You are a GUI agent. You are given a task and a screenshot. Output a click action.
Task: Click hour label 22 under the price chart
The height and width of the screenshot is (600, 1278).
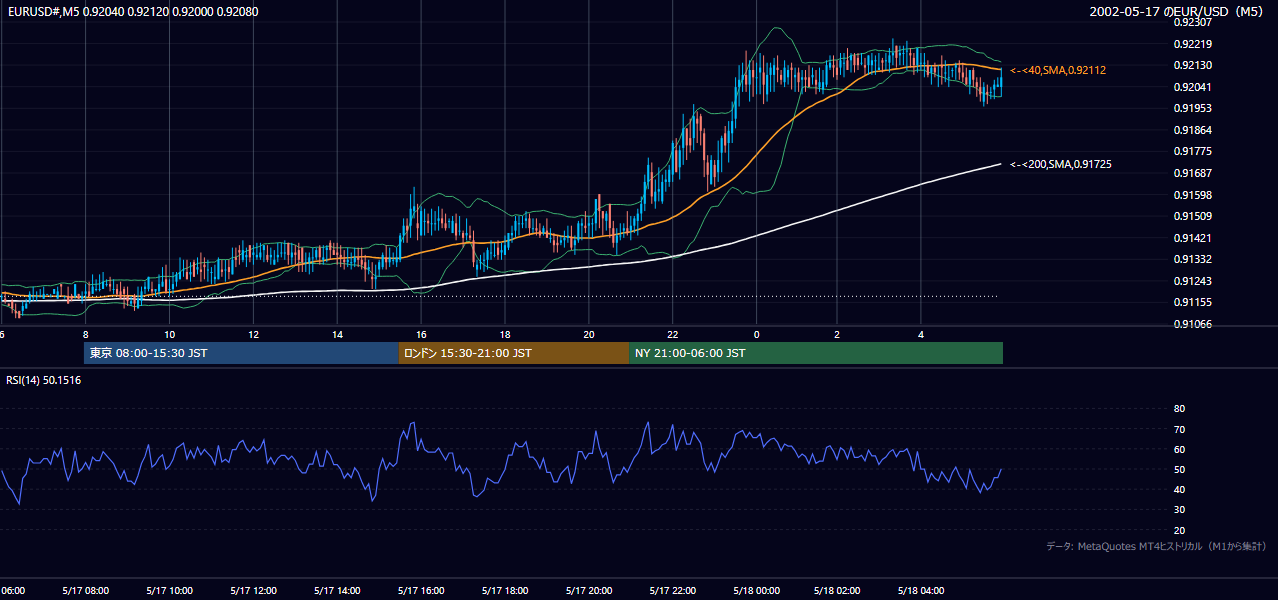tap(673, 335)
